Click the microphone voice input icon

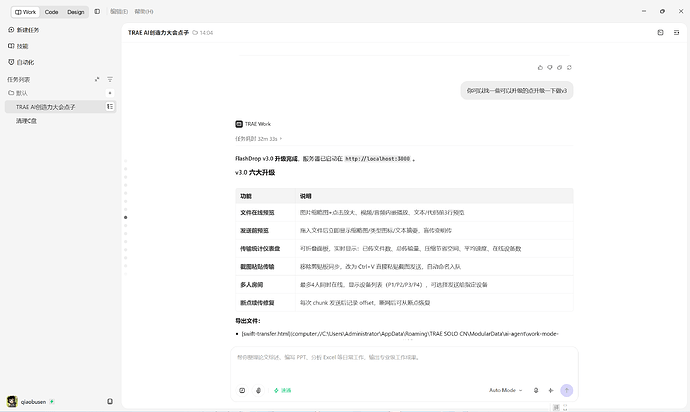[x=259, y=390]
